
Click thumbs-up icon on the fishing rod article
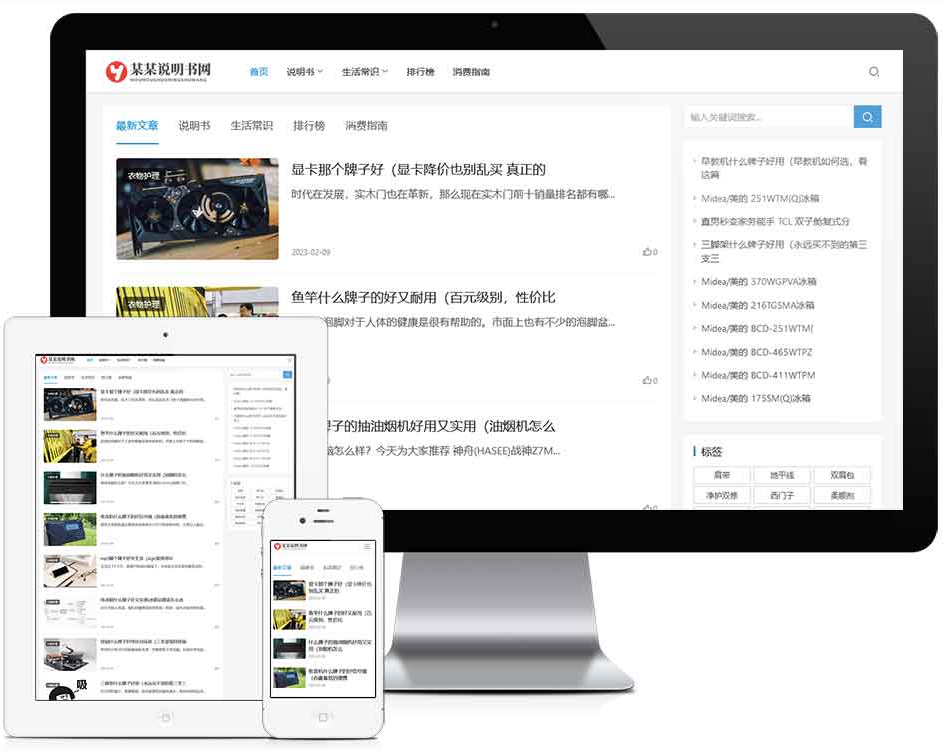pyautogui.click(x=649, y=380)
